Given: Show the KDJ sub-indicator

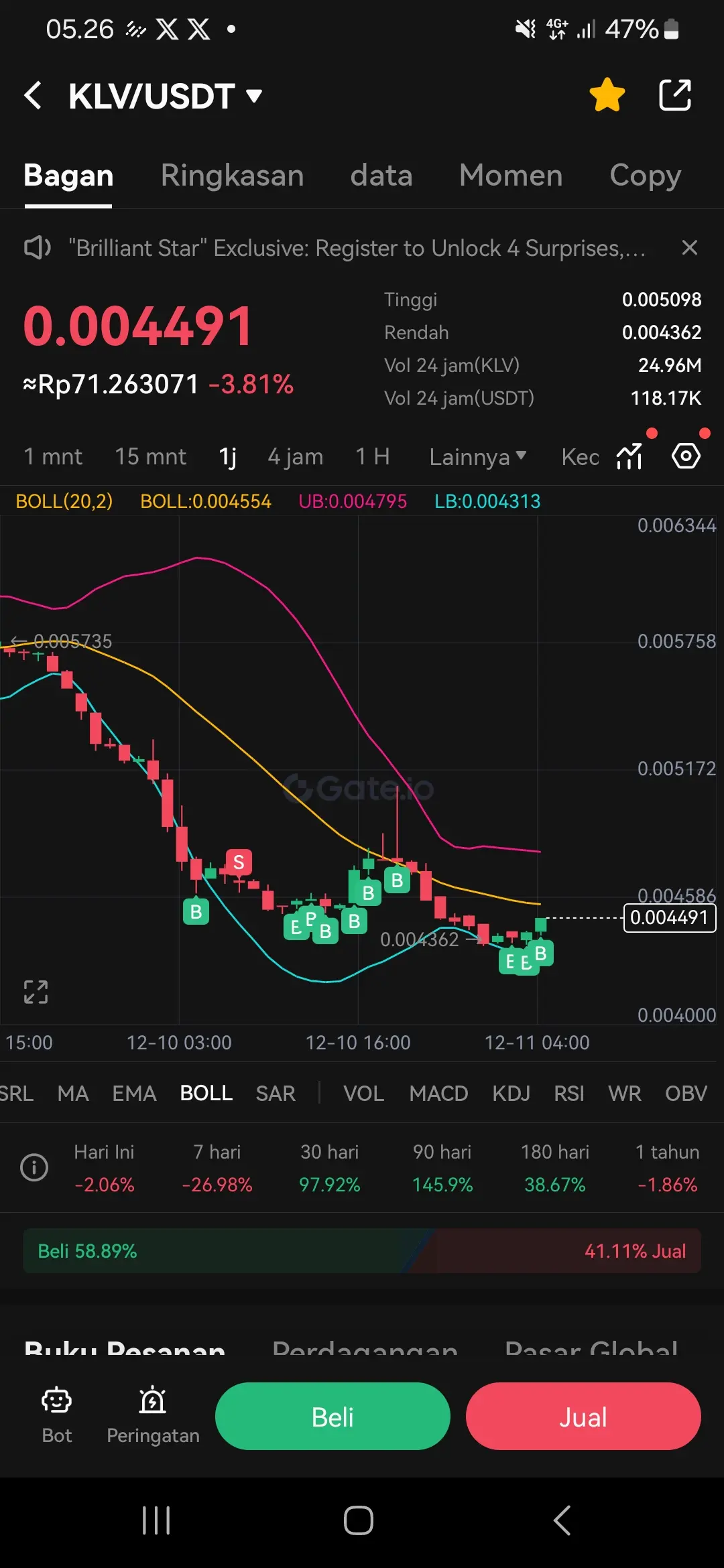Looking at the screenshot, I should tap(511, 1094).
